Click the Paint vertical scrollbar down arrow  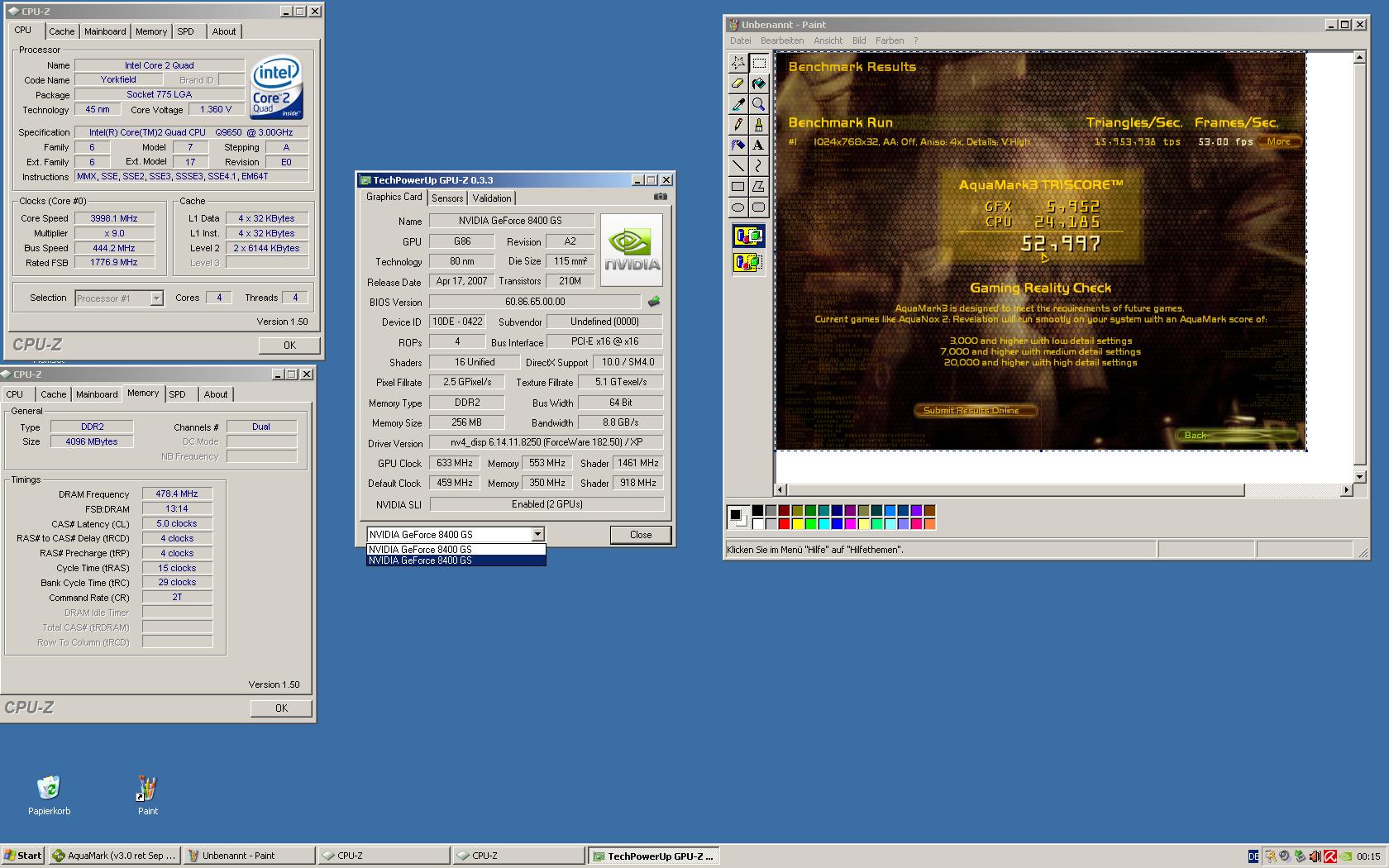(x=1358, y=477)
